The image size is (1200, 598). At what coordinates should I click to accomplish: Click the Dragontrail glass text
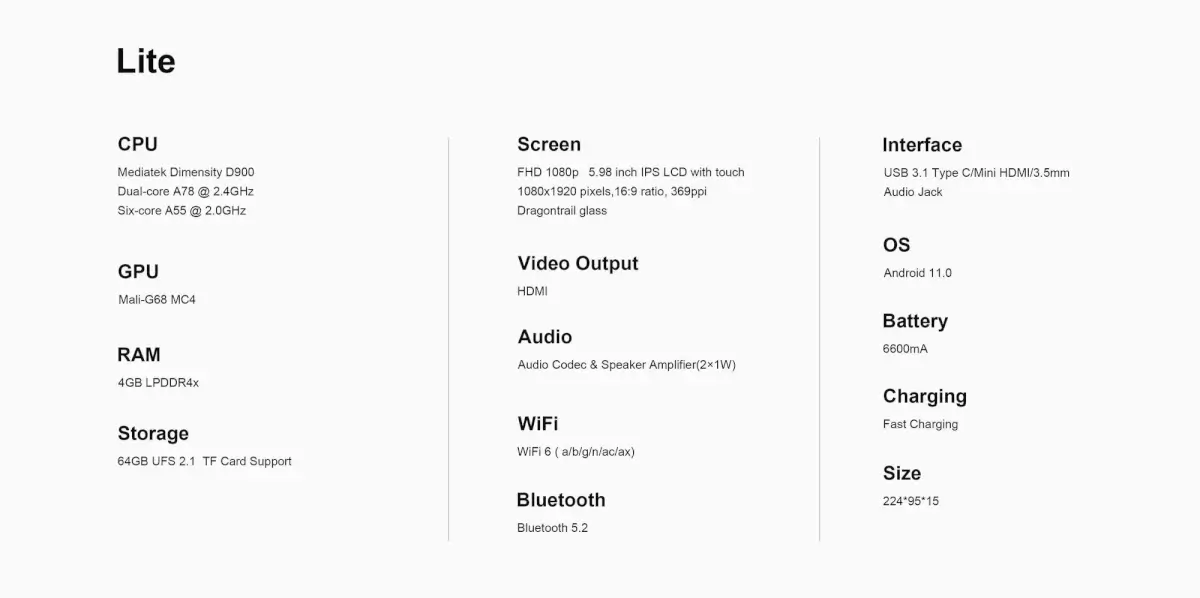click(x=562, y=210)
